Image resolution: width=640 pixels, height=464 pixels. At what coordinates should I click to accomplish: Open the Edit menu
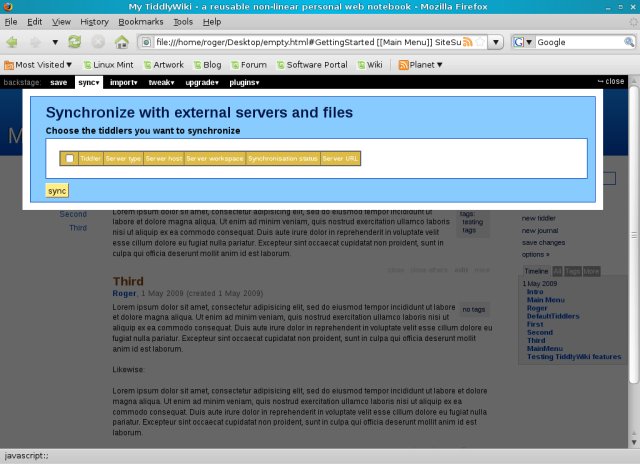35,22
